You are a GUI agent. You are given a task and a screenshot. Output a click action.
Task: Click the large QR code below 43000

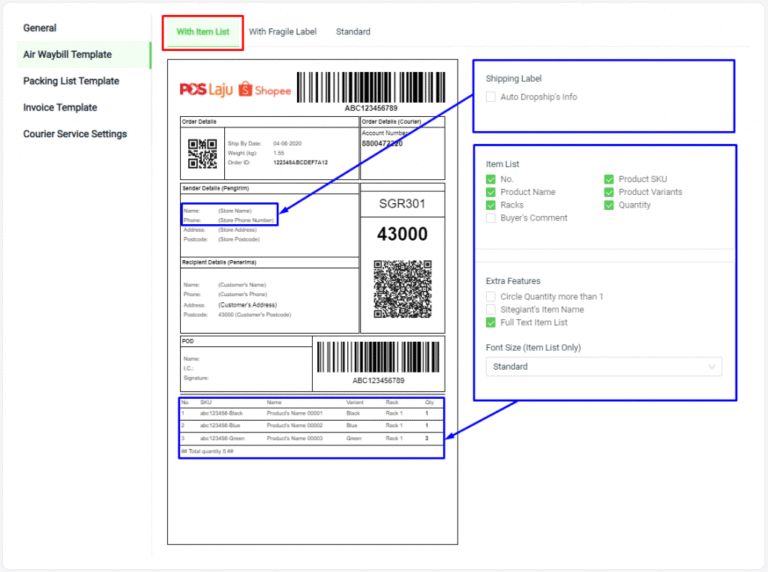tap(401, 288)
